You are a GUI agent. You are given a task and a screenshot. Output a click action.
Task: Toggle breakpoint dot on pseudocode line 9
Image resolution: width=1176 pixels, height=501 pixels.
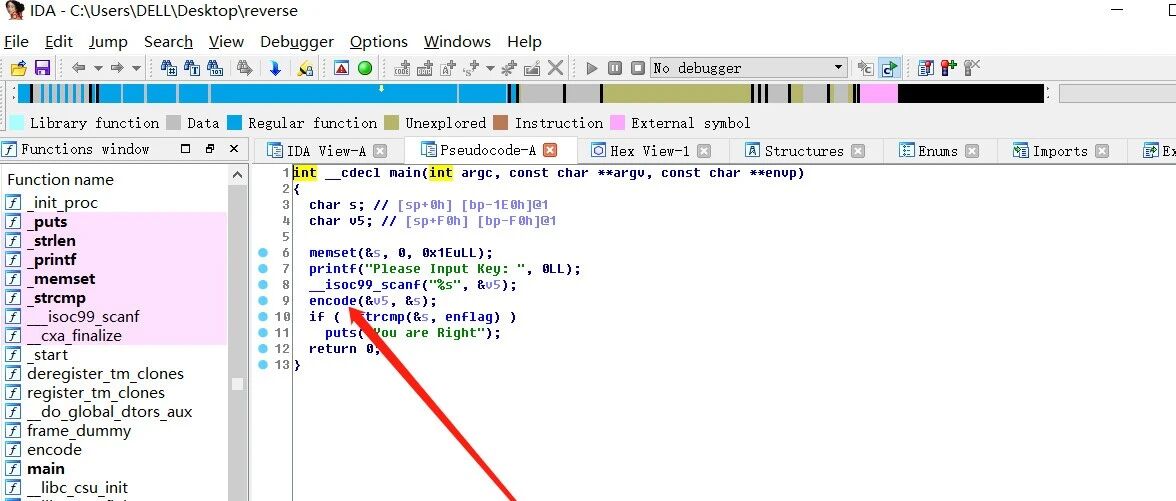pos(262,301)
